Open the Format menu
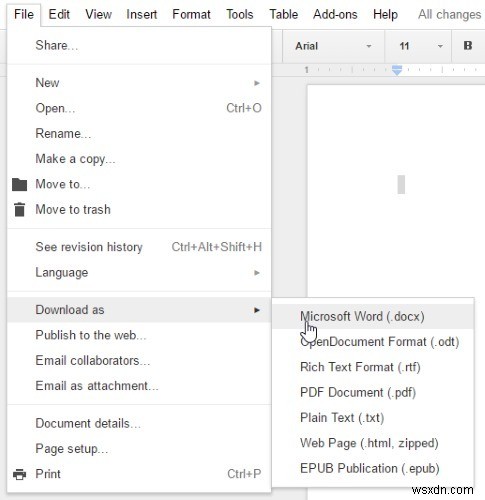This screenshot has width=485, height=500. (x=191, y=14)
